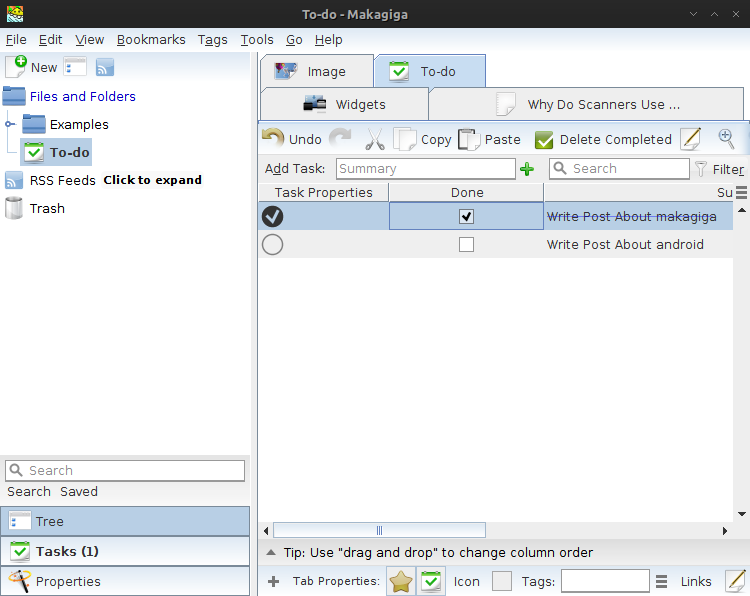Switch to the Widgets tab
The image size is (750, 596).
pos(344,104)
